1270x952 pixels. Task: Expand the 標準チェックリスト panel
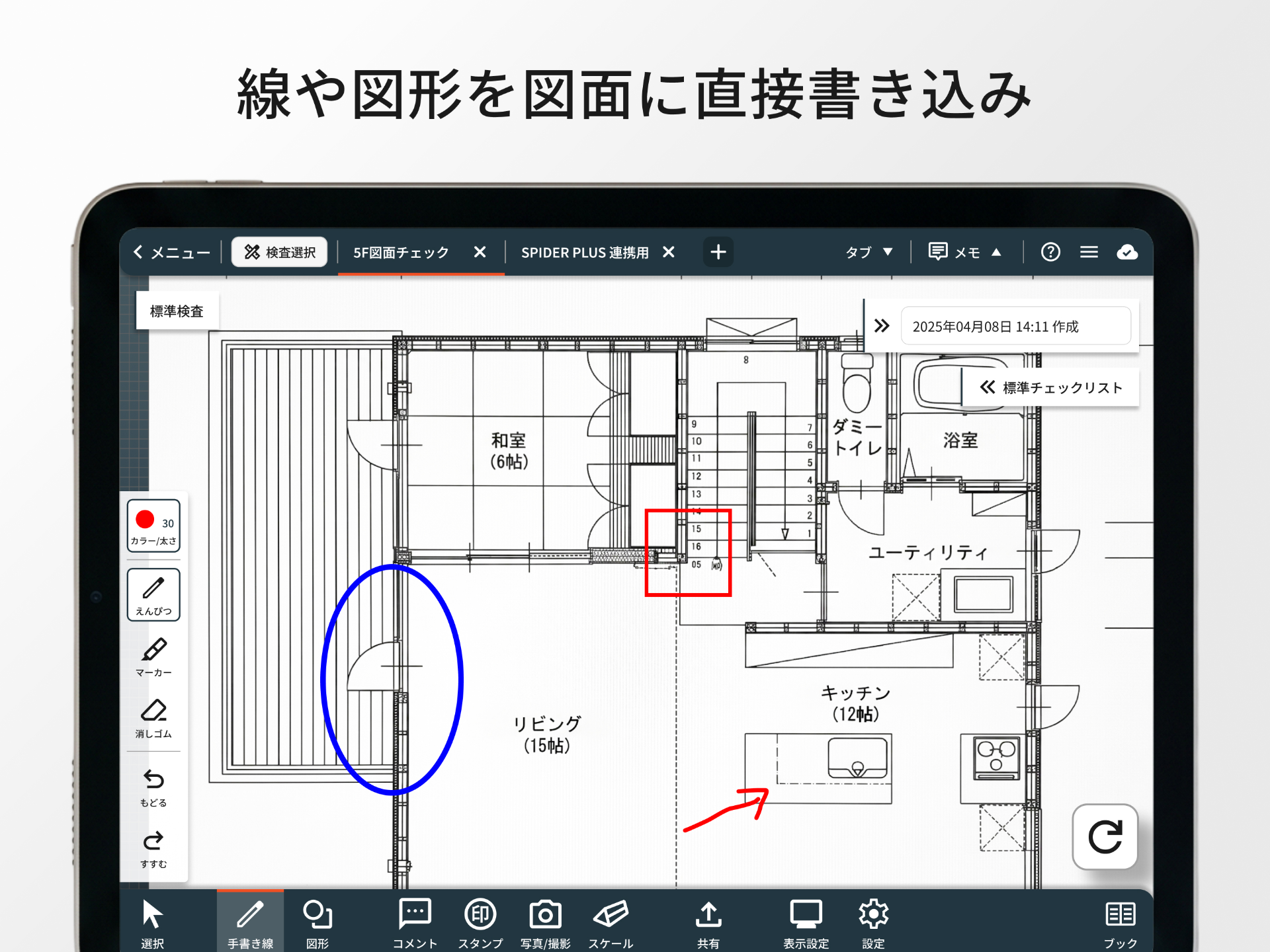(1050, 387)
